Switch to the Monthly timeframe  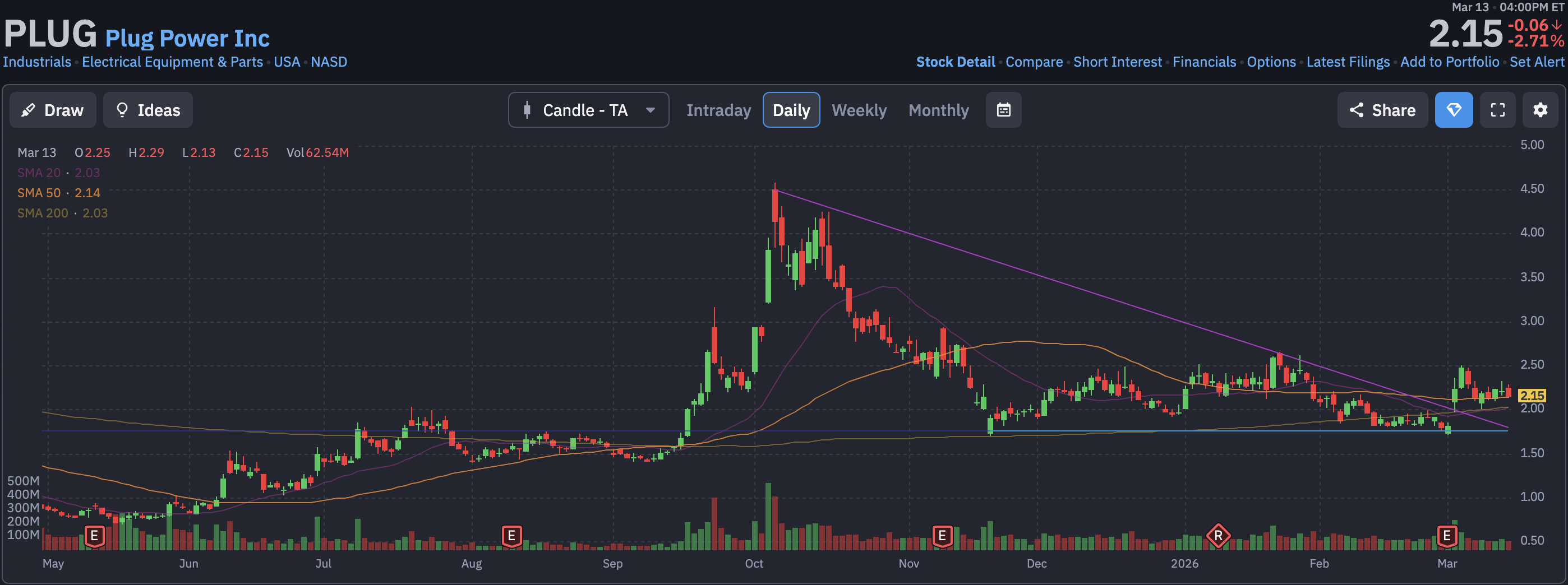[939, 110]
